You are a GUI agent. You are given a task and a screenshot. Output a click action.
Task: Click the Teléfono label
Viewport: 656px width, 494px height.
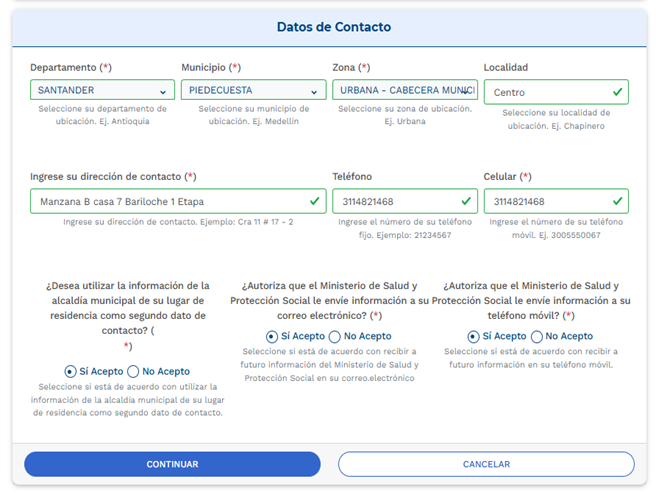[352, 177]
